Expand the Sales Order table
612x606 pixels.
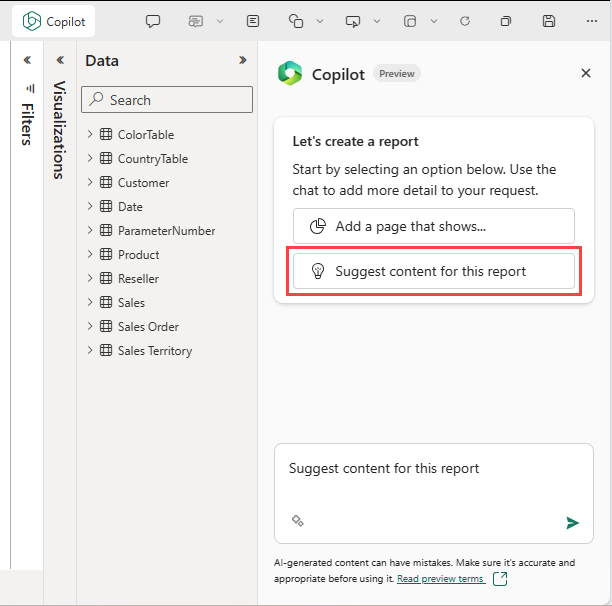[x=90, y=326]
